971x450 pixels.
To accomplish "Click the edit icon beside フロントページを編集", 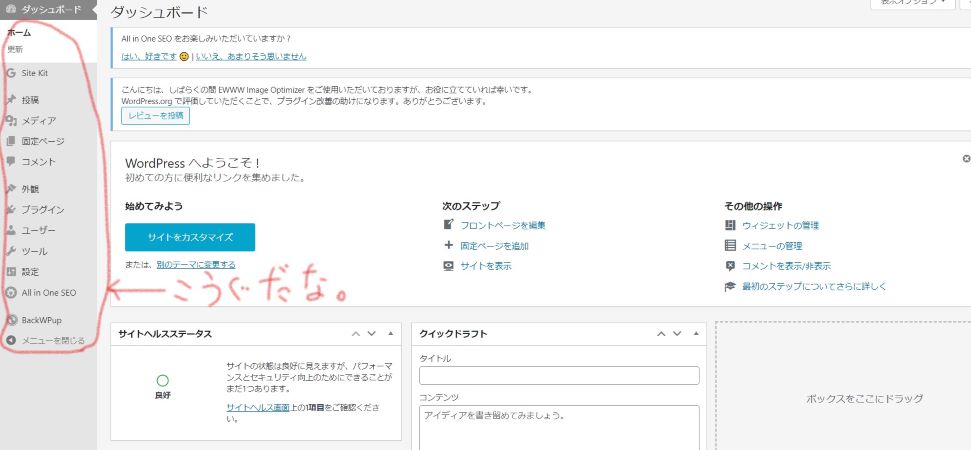I will click(449, 225).
